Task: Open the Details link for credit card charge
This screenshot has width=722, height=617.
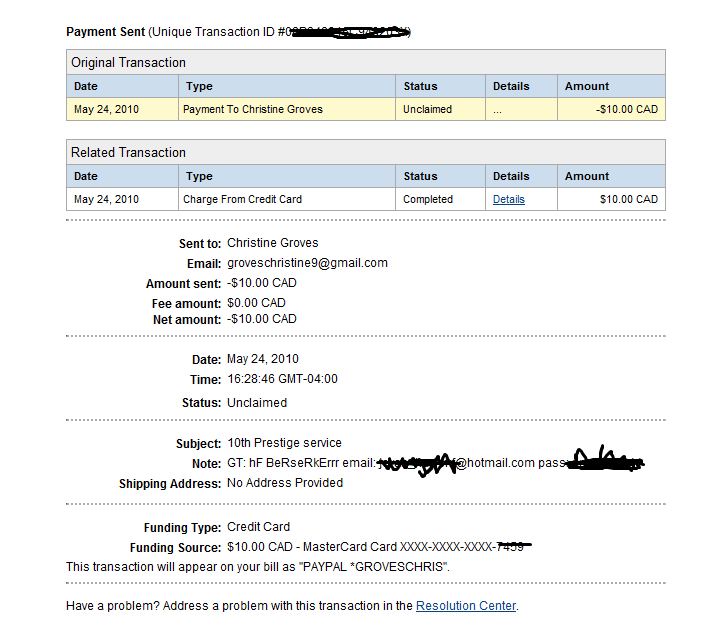Action: pyautogui.click(x=508, y=199)
